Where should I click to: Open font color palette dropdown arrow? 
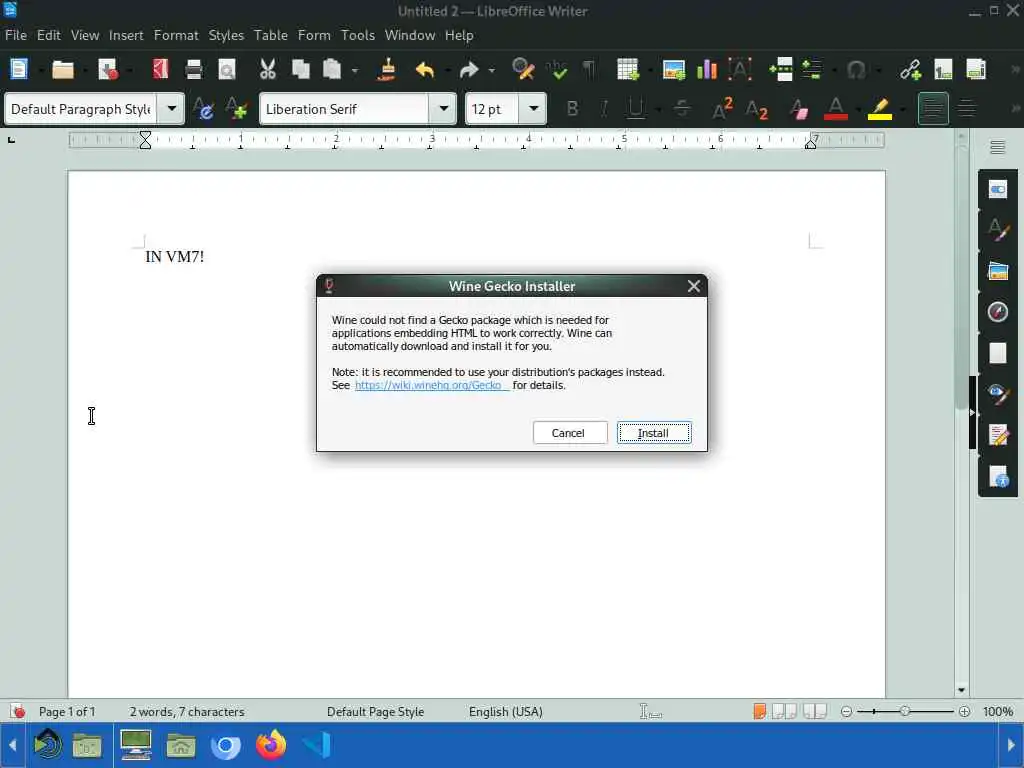point(857,109)
